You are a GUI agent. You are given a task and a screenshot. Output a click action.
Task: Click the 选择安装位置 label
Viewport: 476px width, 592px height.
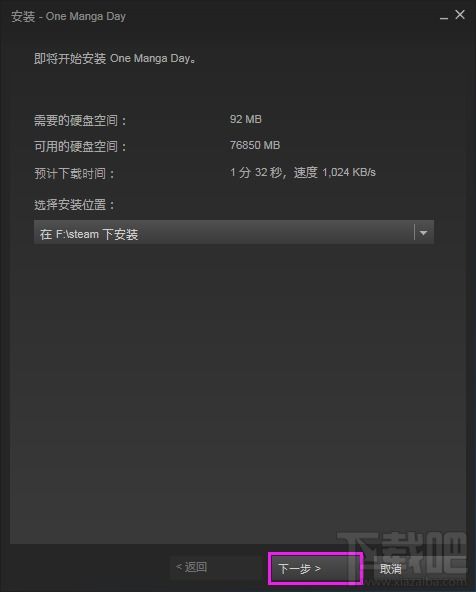coord(75,205)
